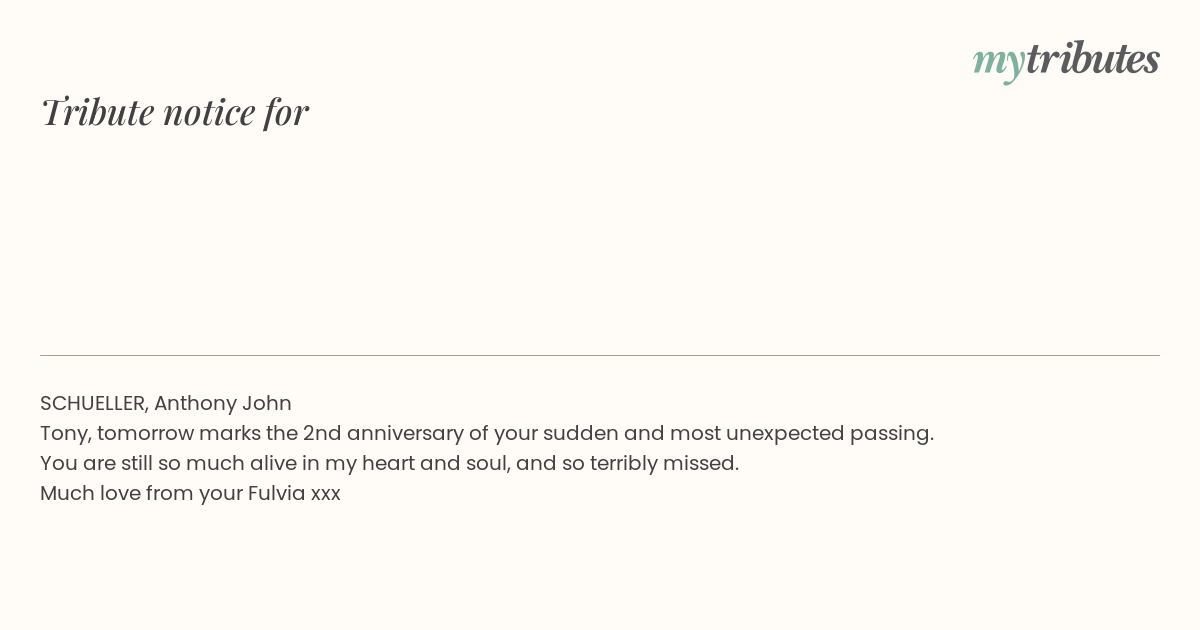The width and height of the screenshot is (1200, 630).
Task: Click the word "for" in the heading
Action: [x=286, y=112]
